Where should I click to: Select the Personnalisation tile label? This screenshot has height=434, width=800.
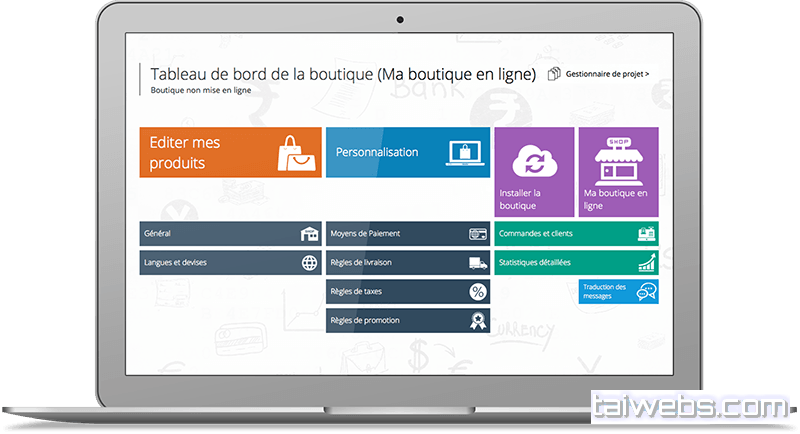(377, 153)
